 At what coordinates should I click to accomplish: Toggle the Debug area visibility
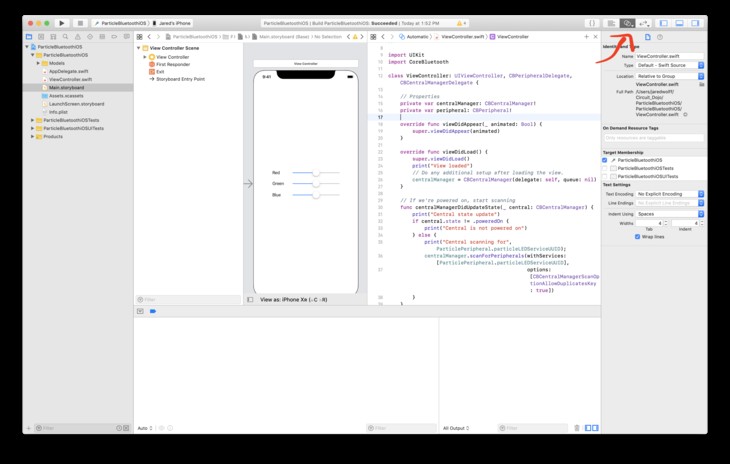pyautogui.click(x=680, y=22)
